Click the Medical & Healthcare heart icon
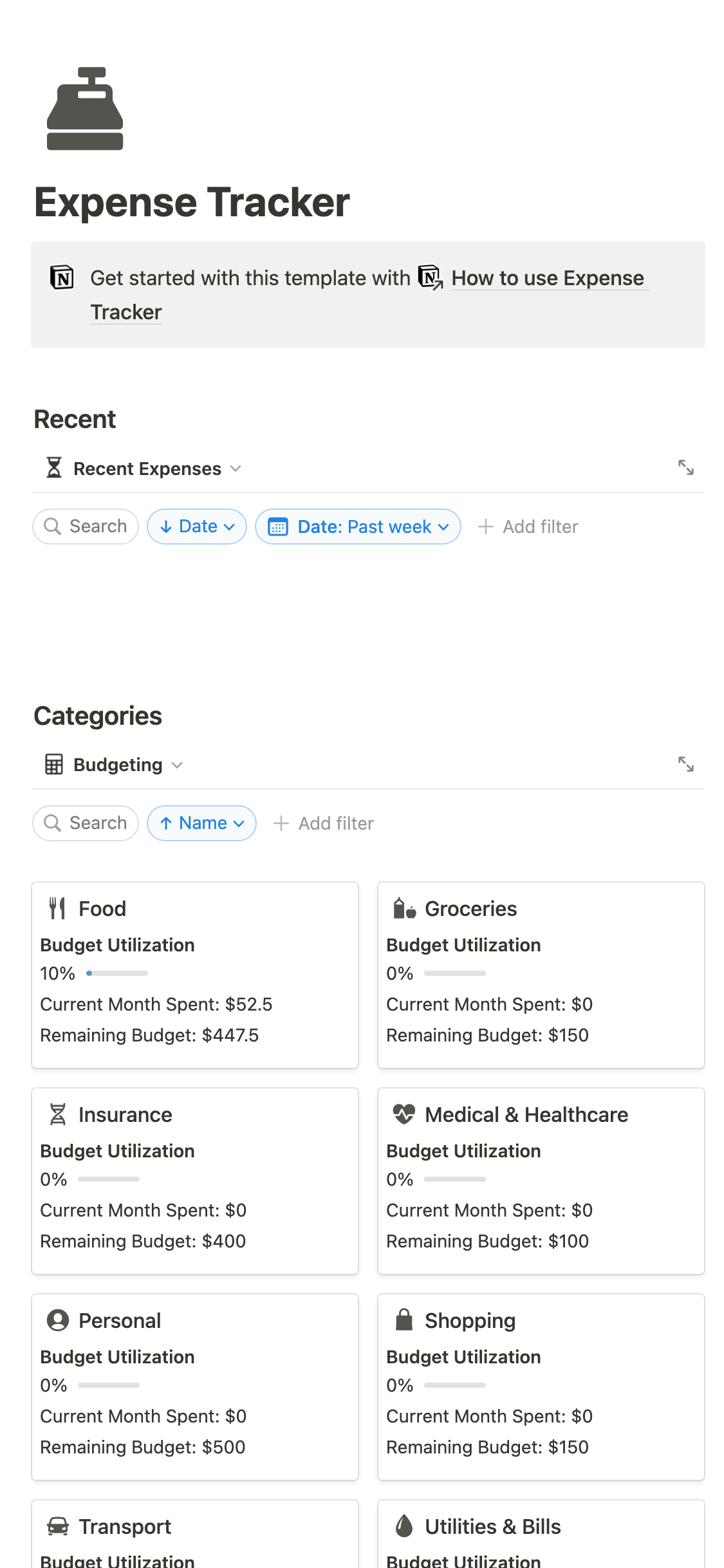 click(x=404, y=1114)
